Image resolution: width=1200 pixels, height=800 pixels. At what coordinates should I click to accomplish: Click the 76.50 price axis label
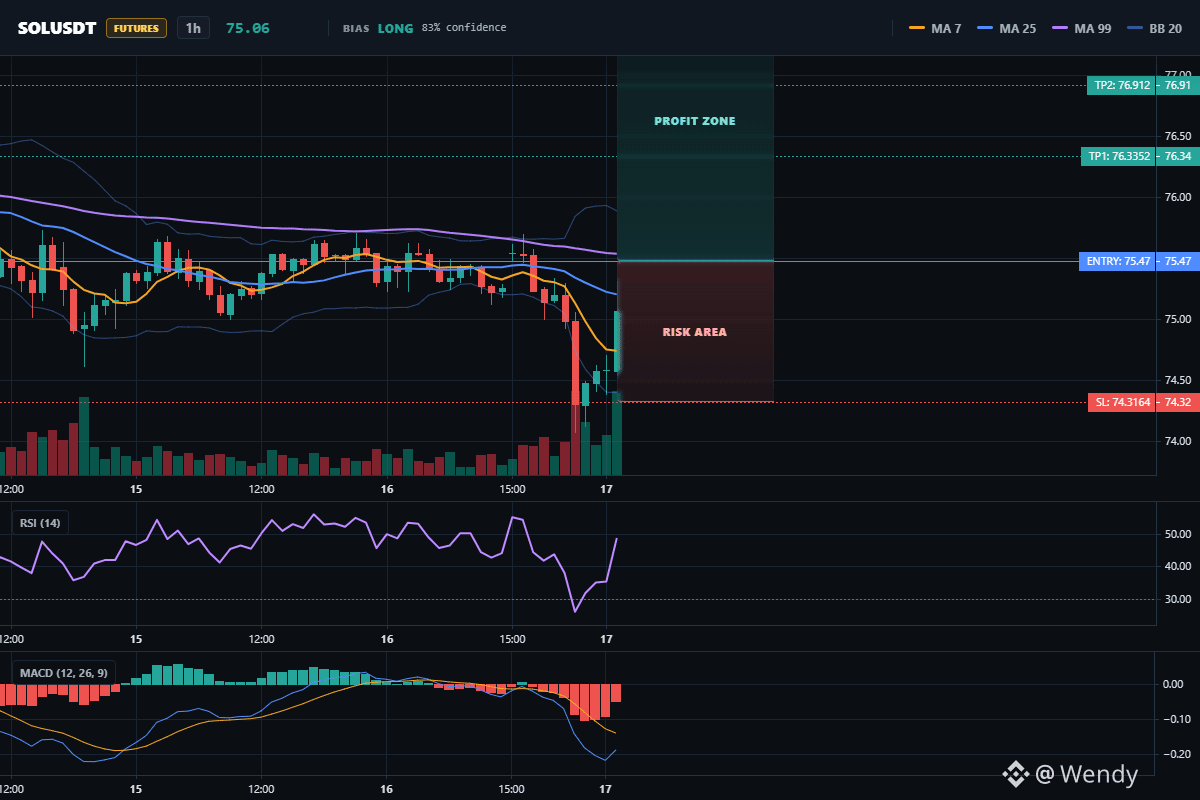[1178, 136]
